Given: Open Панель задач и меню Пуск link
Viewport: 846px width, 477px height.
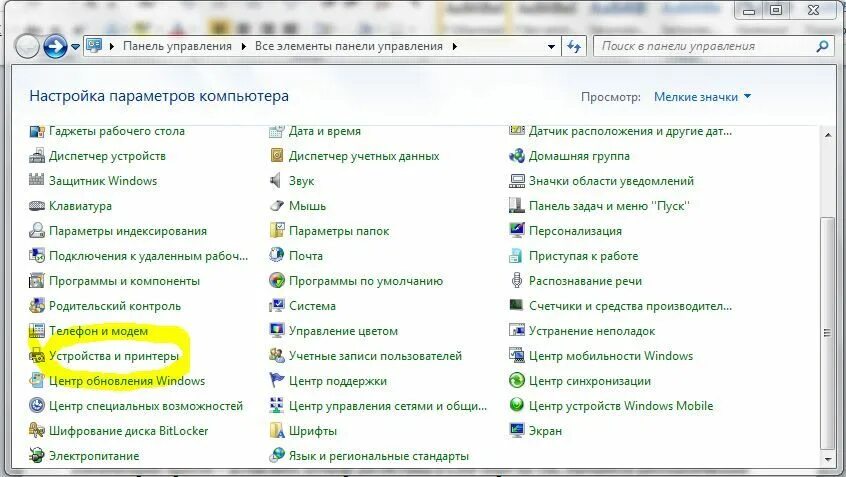Looking at the screenshot, I should (609, 206).
